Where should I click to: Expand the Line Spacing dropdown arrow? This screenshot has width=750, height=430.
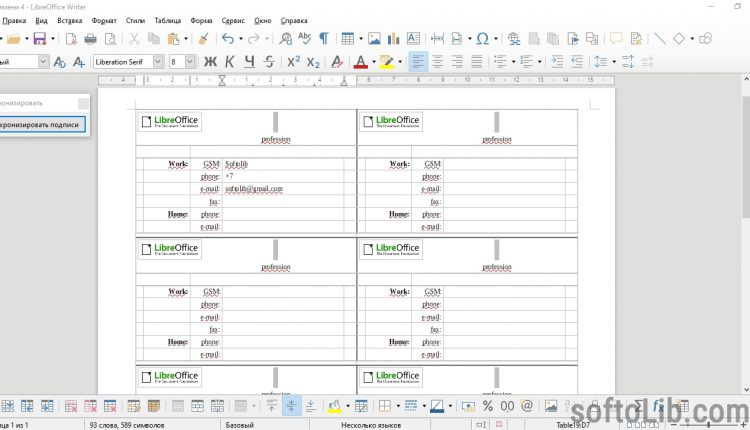coord(614,62)
